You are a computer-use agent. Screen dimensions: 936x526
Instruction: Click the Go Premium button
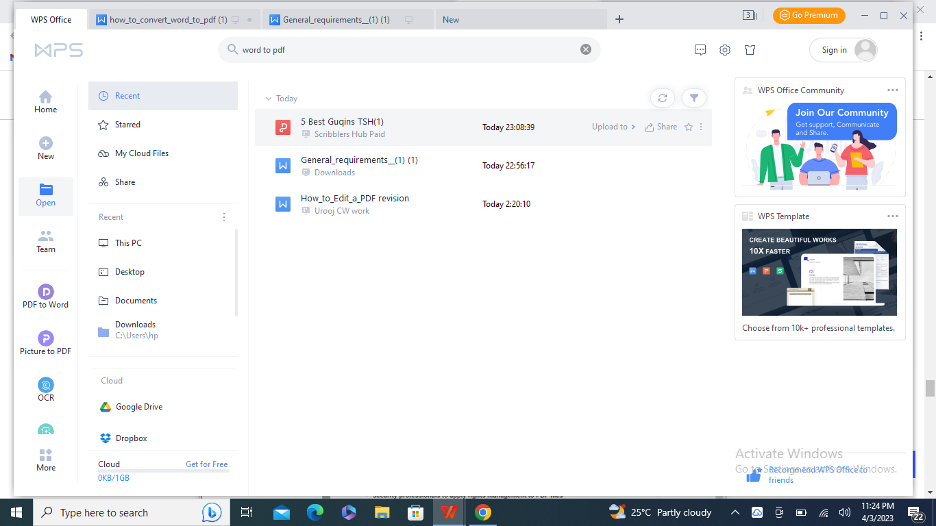[809, 16]
